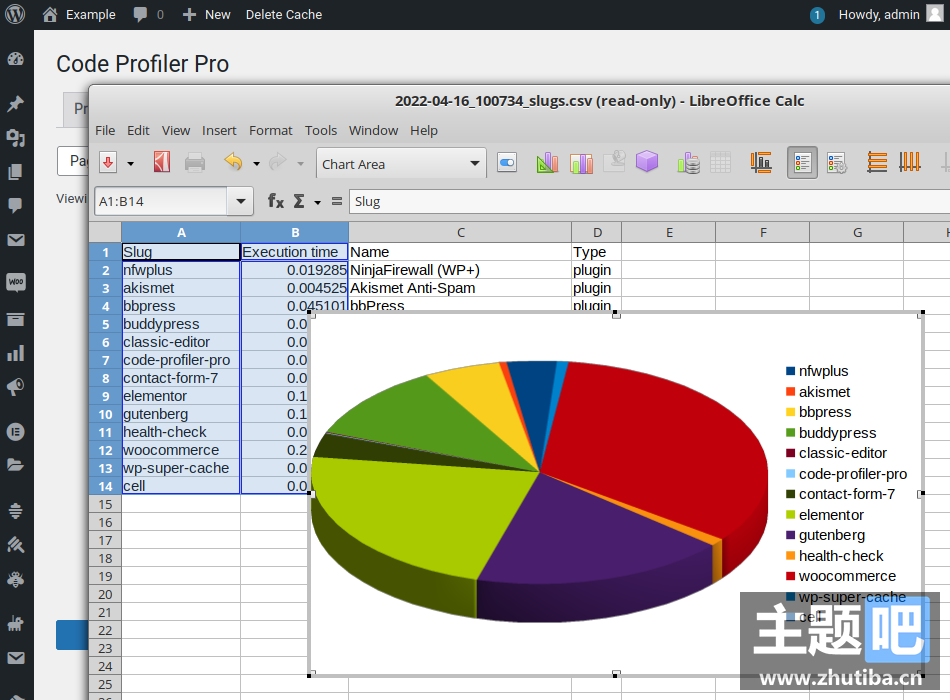The width and height of the screenshot is (950, 700).
Task: Click the Formula equals icon
Action: 337,201
